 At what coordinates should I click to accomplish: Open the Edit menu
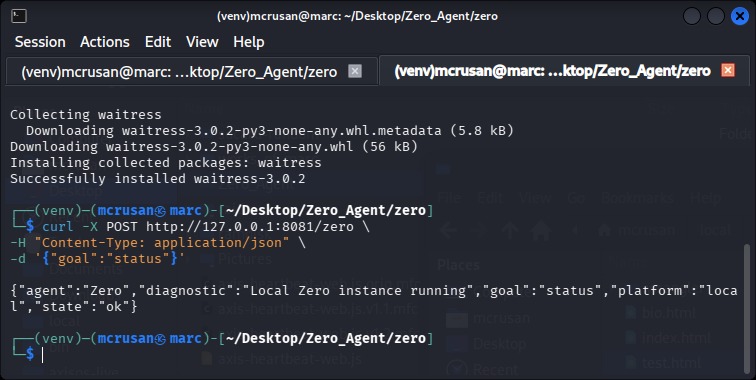pos(158,42)
